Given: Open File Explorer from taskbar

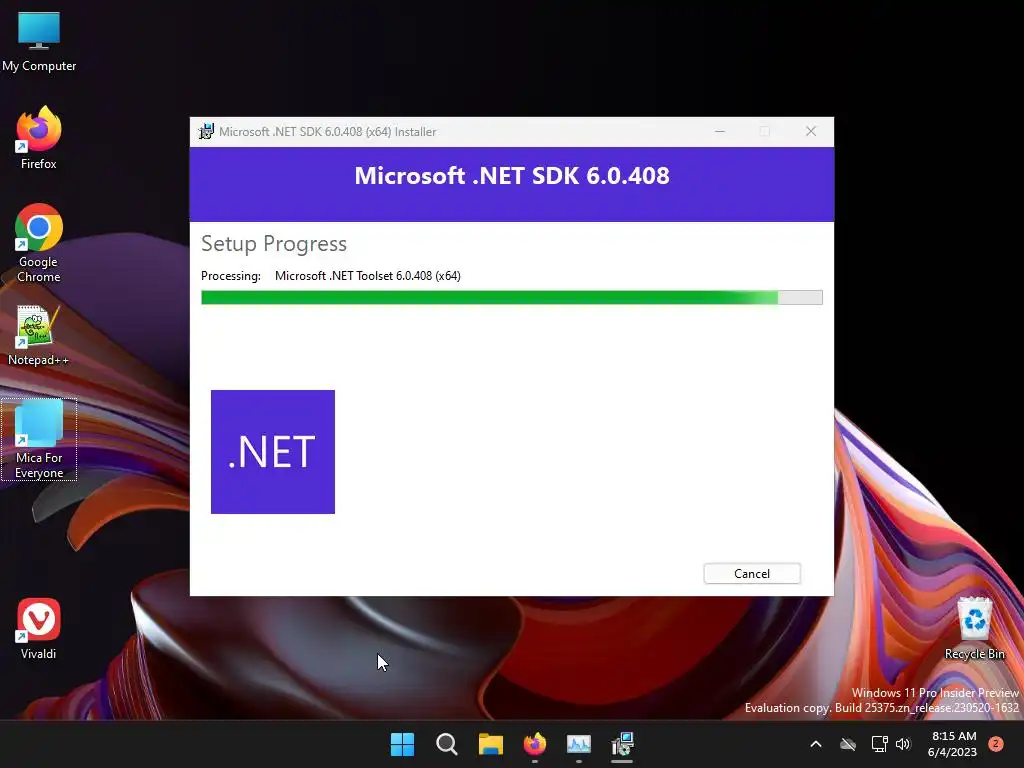Looking at the screenshot, I should coord(490,744).
